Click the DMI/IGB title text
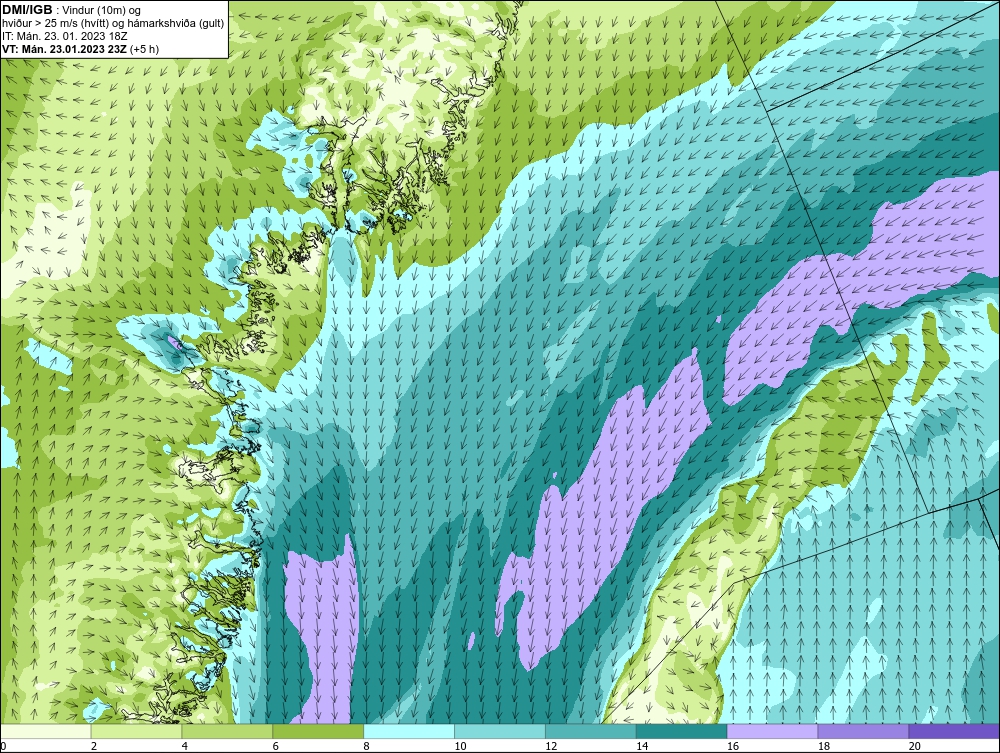This screenshot has height=753, width=1000. [x=27, y=10]
